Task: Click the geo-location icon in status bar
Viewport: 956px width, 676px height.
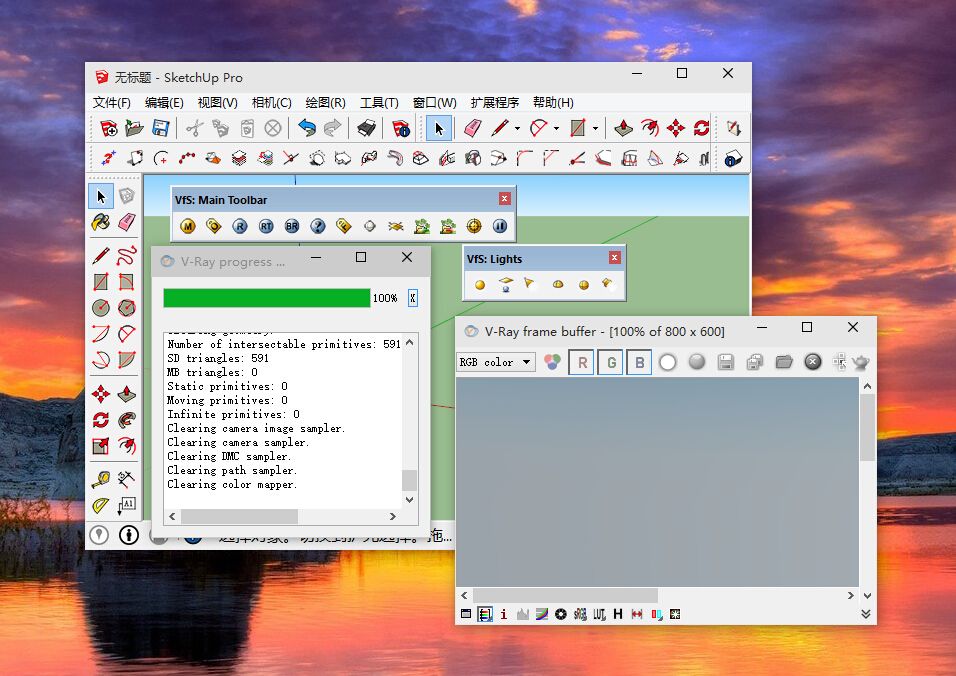Action: click(x=99, y=535)
